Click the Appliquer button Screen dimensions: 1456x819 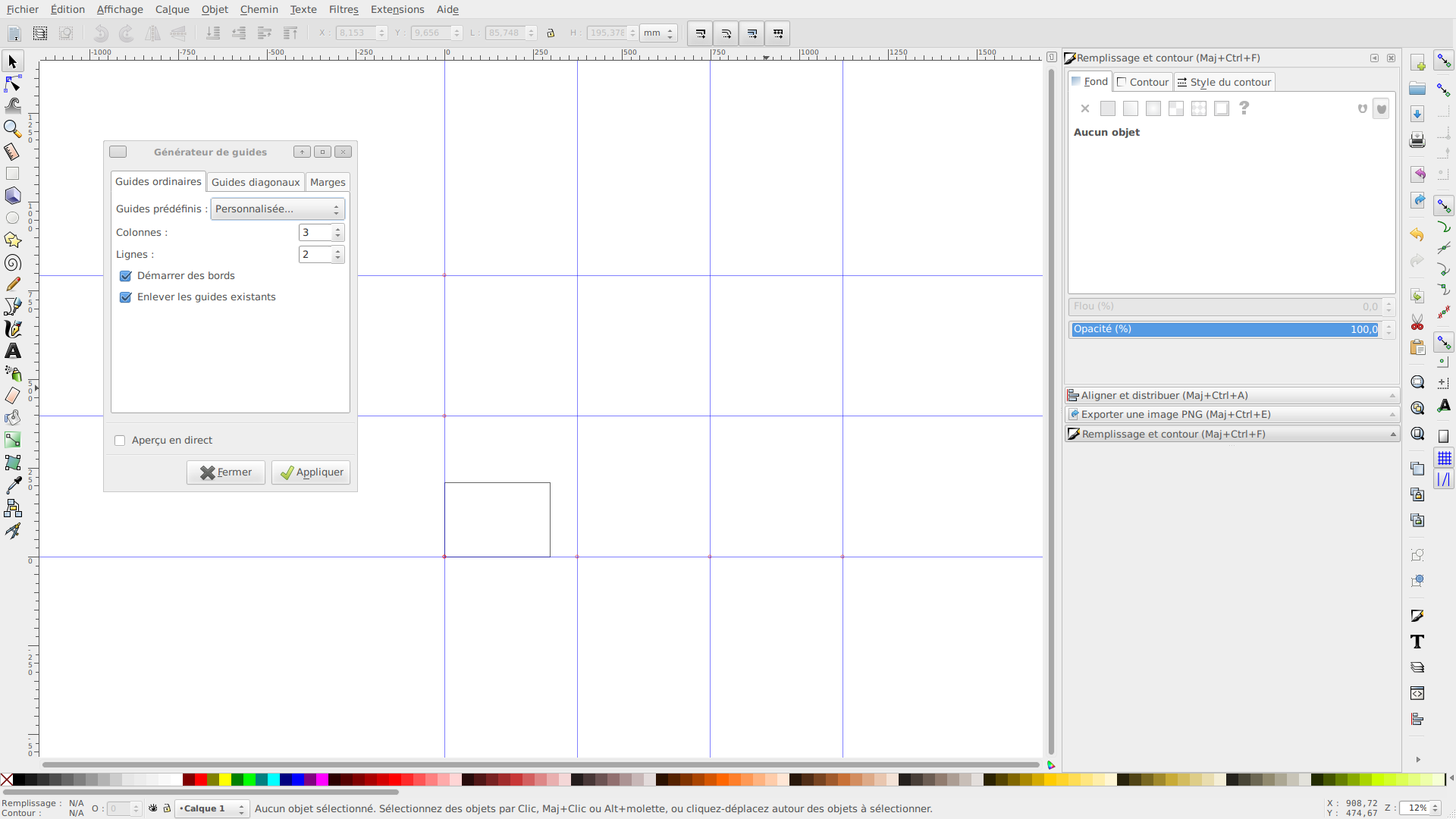(x=310, y=472)
